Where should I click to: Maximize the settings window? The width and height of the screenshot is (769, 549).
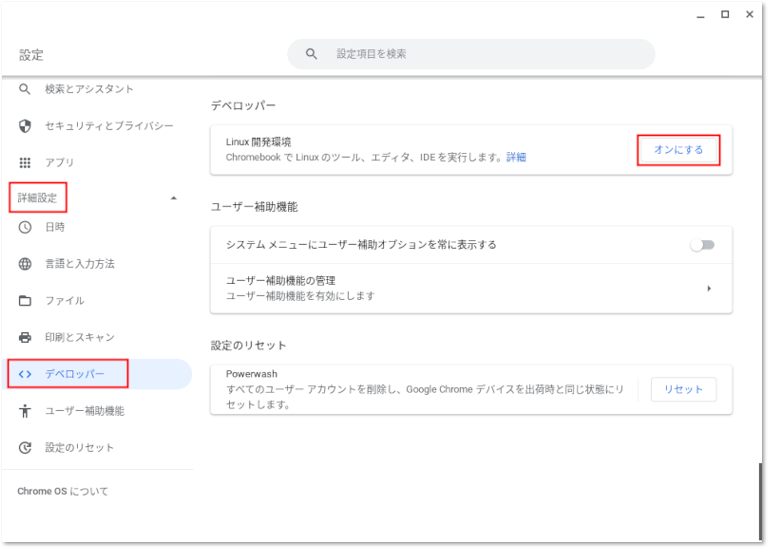pyautogui.click(x=724, y=14)
